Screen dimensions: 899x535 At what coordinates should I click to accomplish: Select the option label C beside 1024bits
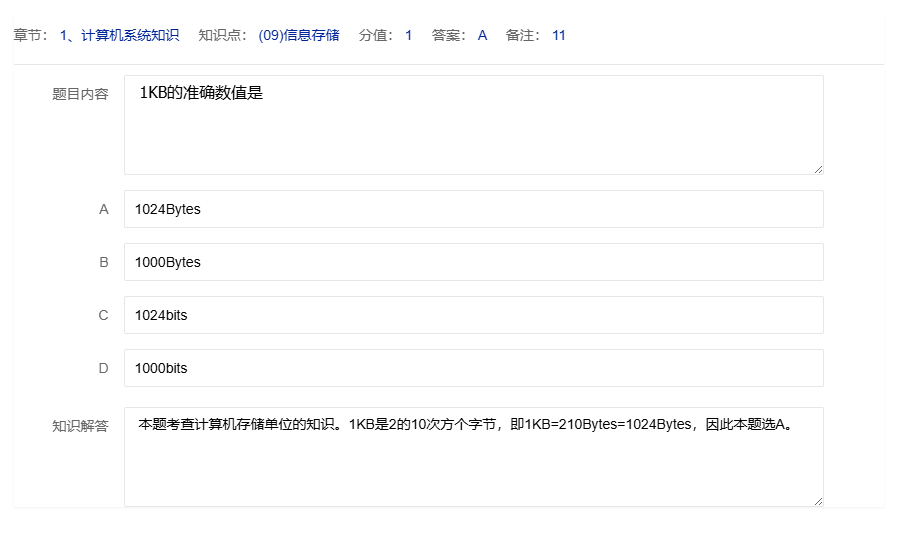point(103,315)
